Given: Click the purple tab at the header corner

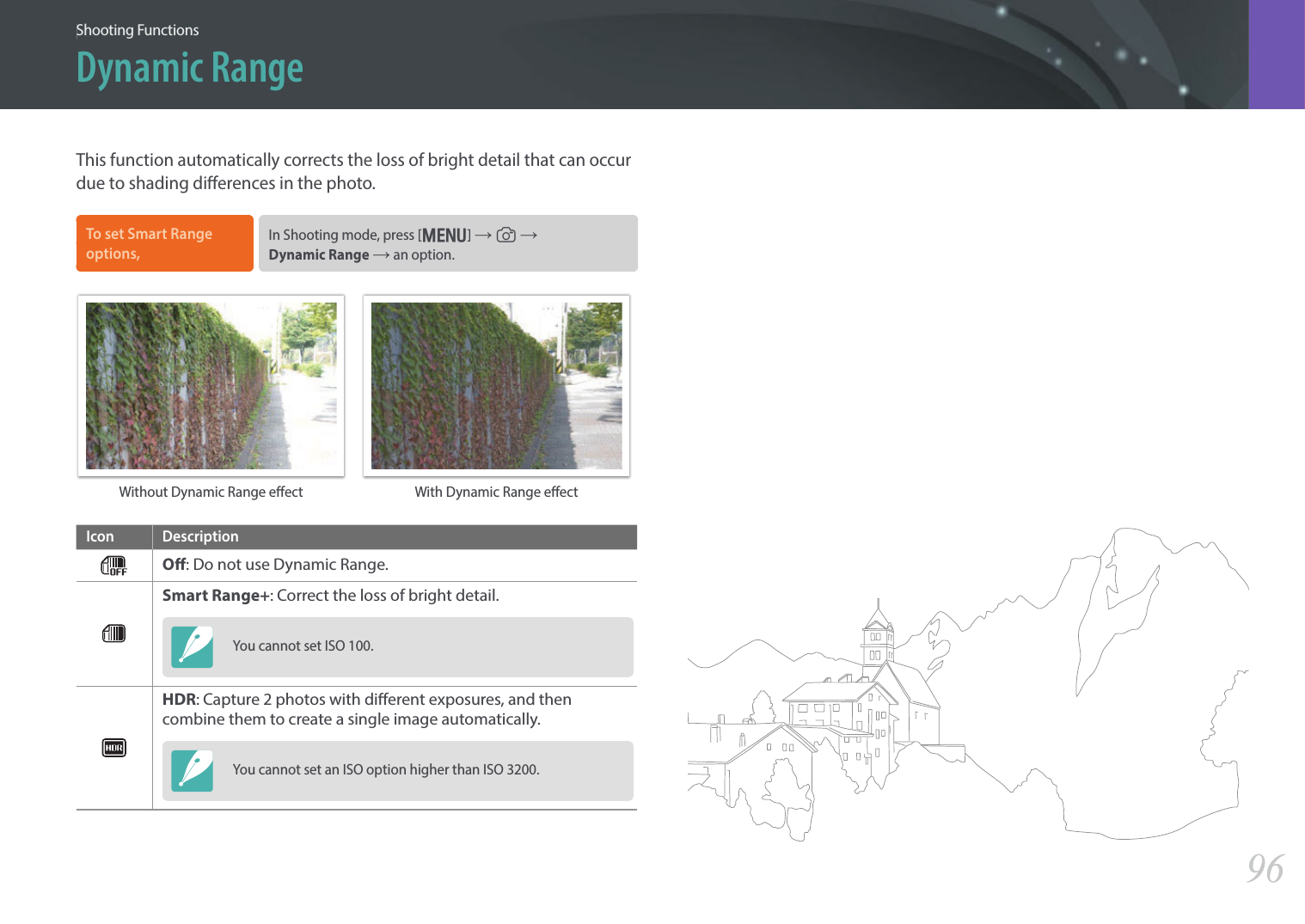Looking at the screenshot, I should 1277,54.
